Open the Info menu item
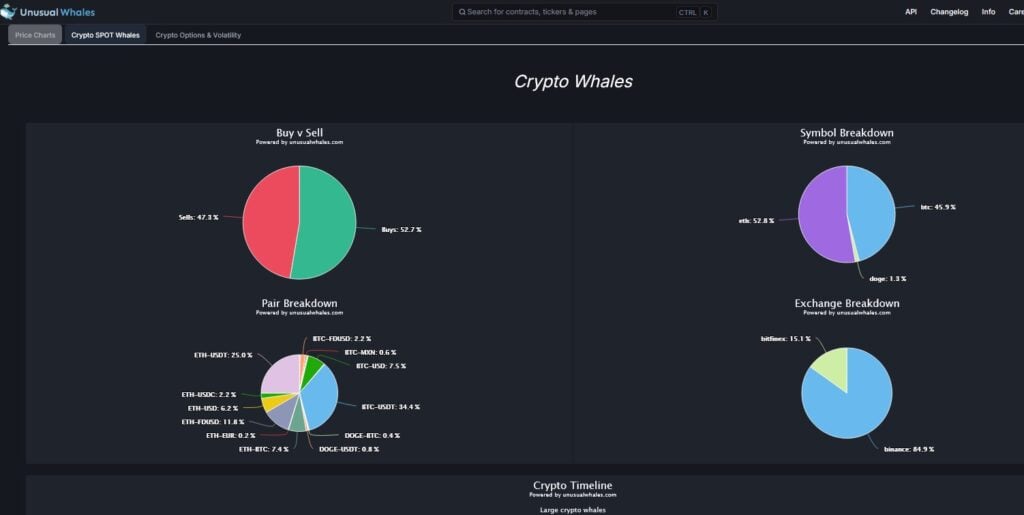 pyautogui.click(x=988, y=12)
